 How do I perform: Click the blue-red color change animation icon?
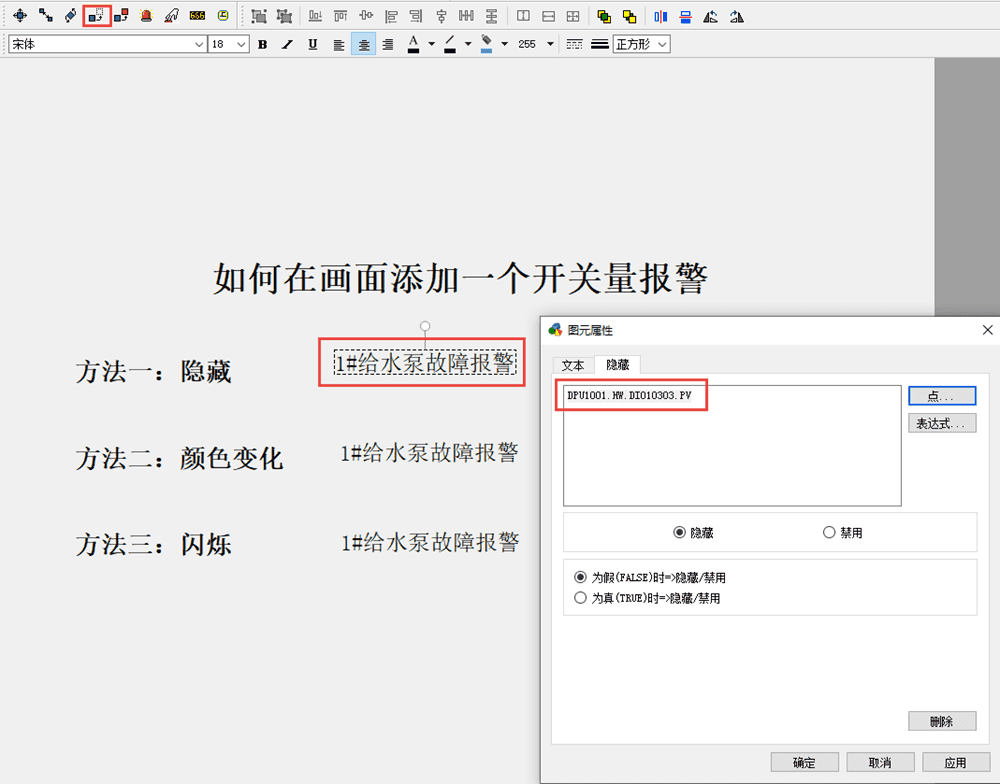pos(121,16)
